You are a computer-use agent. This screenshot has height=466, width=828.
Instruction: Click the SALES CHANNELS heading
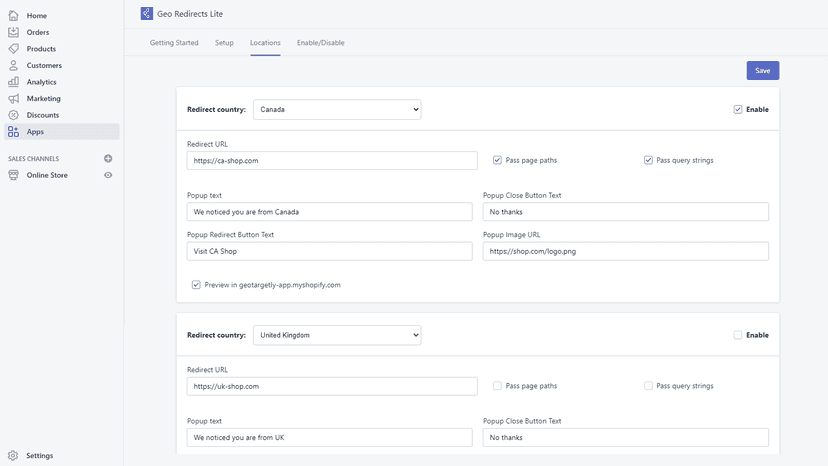33,159
